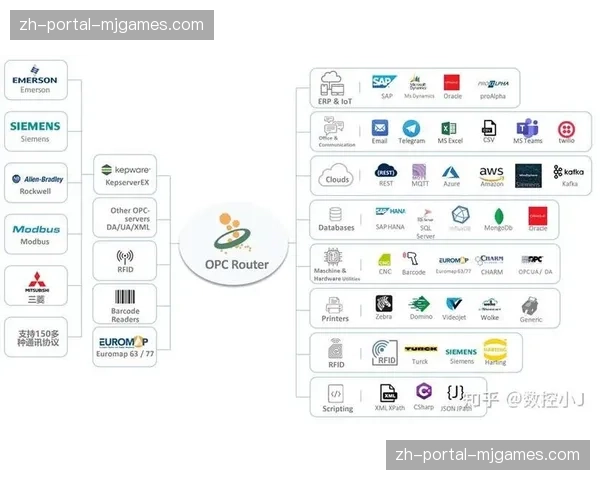Image resolution: width=600 pixels, height=480 pixels.
Task: Click the OPC Router center logo
Action: click(x=235, y=241)
